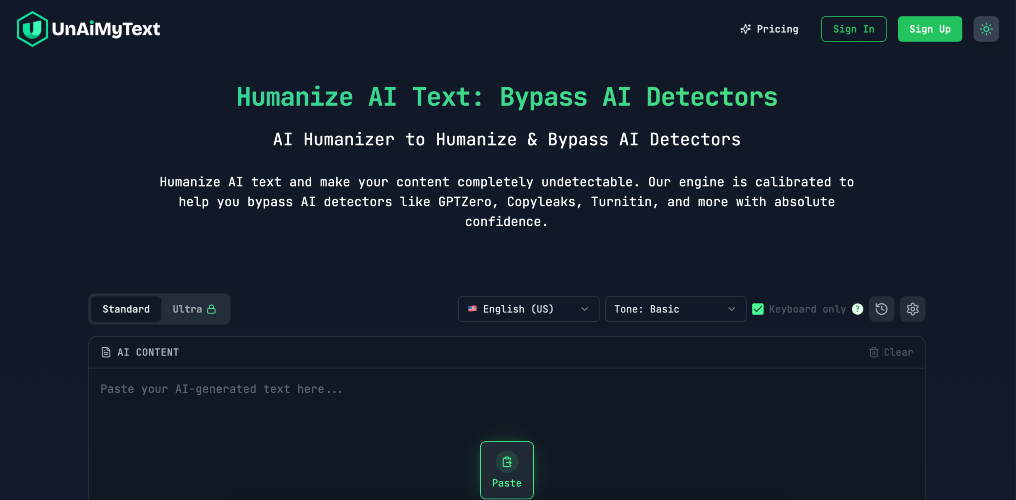This screenshot has height=500, width=1016.
Task: Click Keyboard only help question mark
Action: tap(857, 309)
